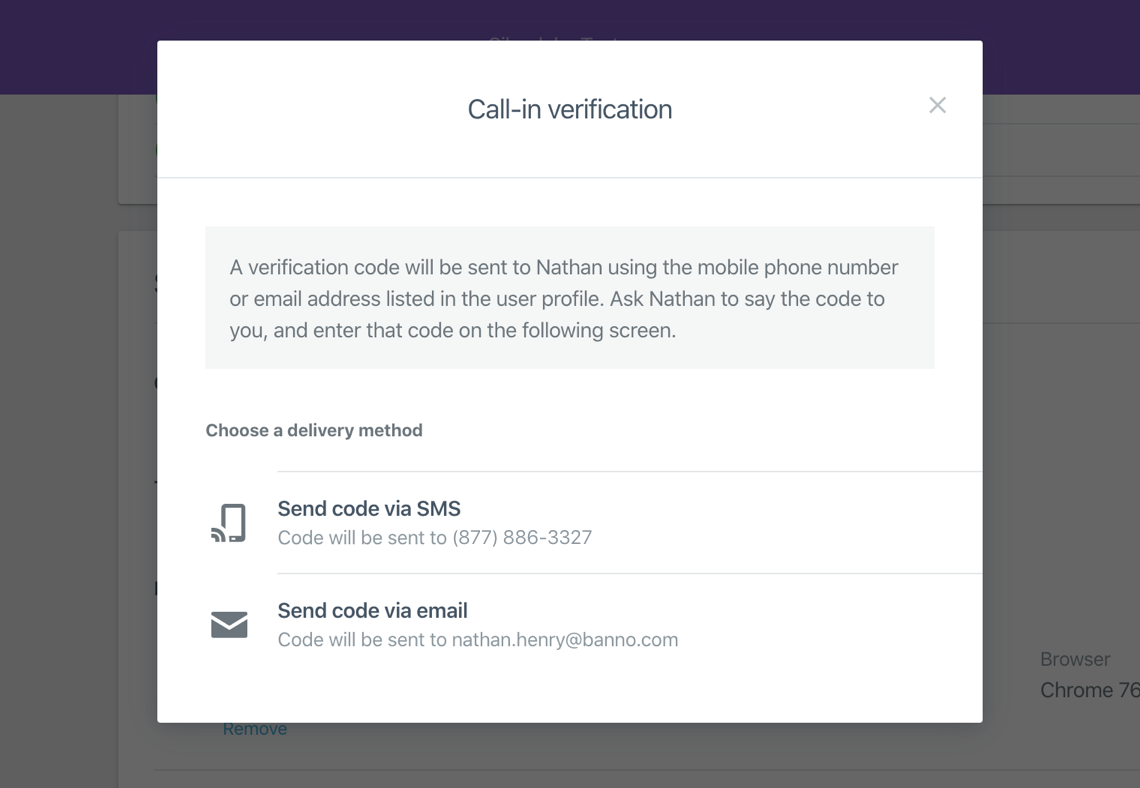Screen dimensions: 1140x788
Task: Click the 'Call-in verification' title
Action: click(569, 110)
